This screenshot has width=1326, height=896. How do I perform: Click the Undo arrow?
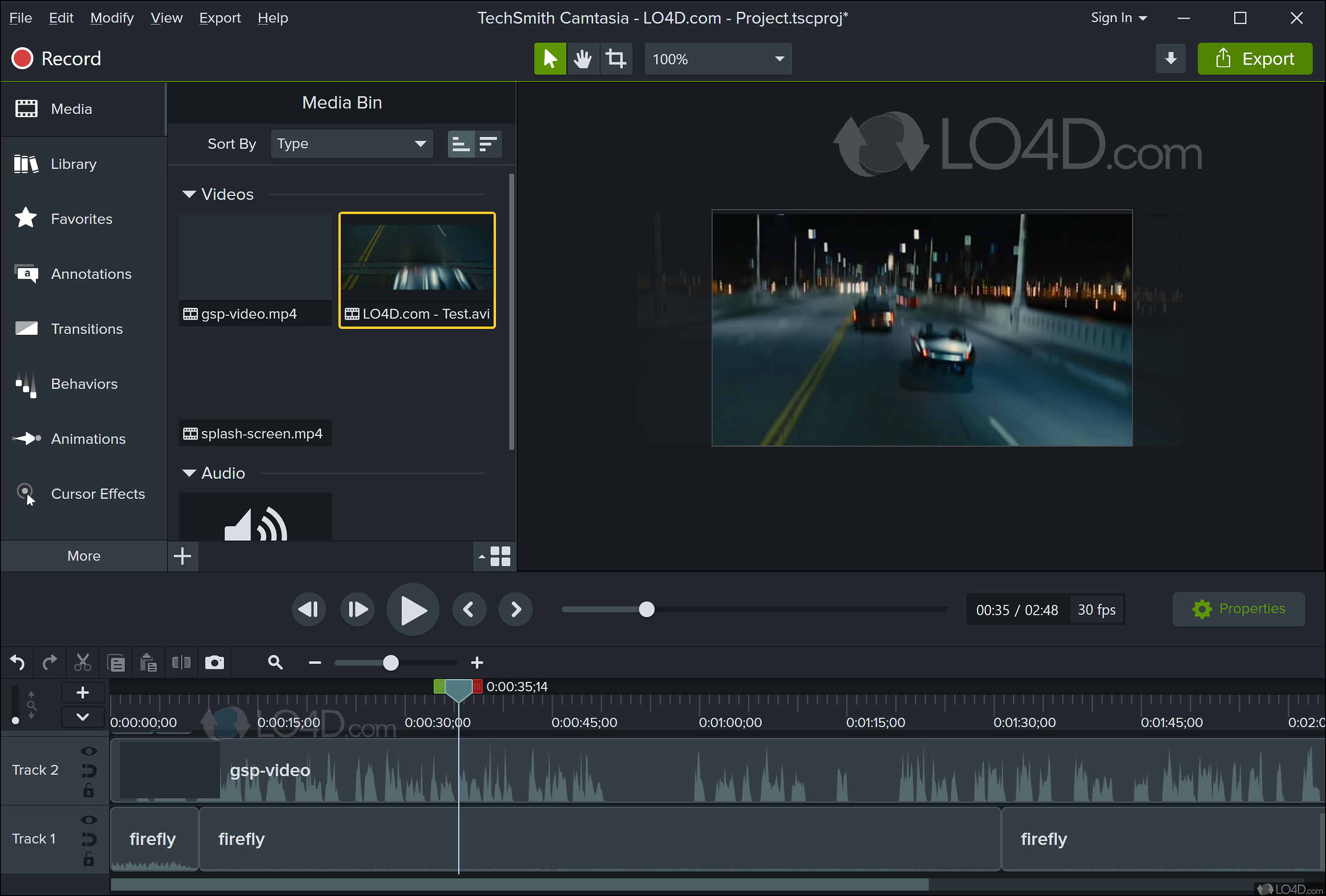[x=17, y=662]
